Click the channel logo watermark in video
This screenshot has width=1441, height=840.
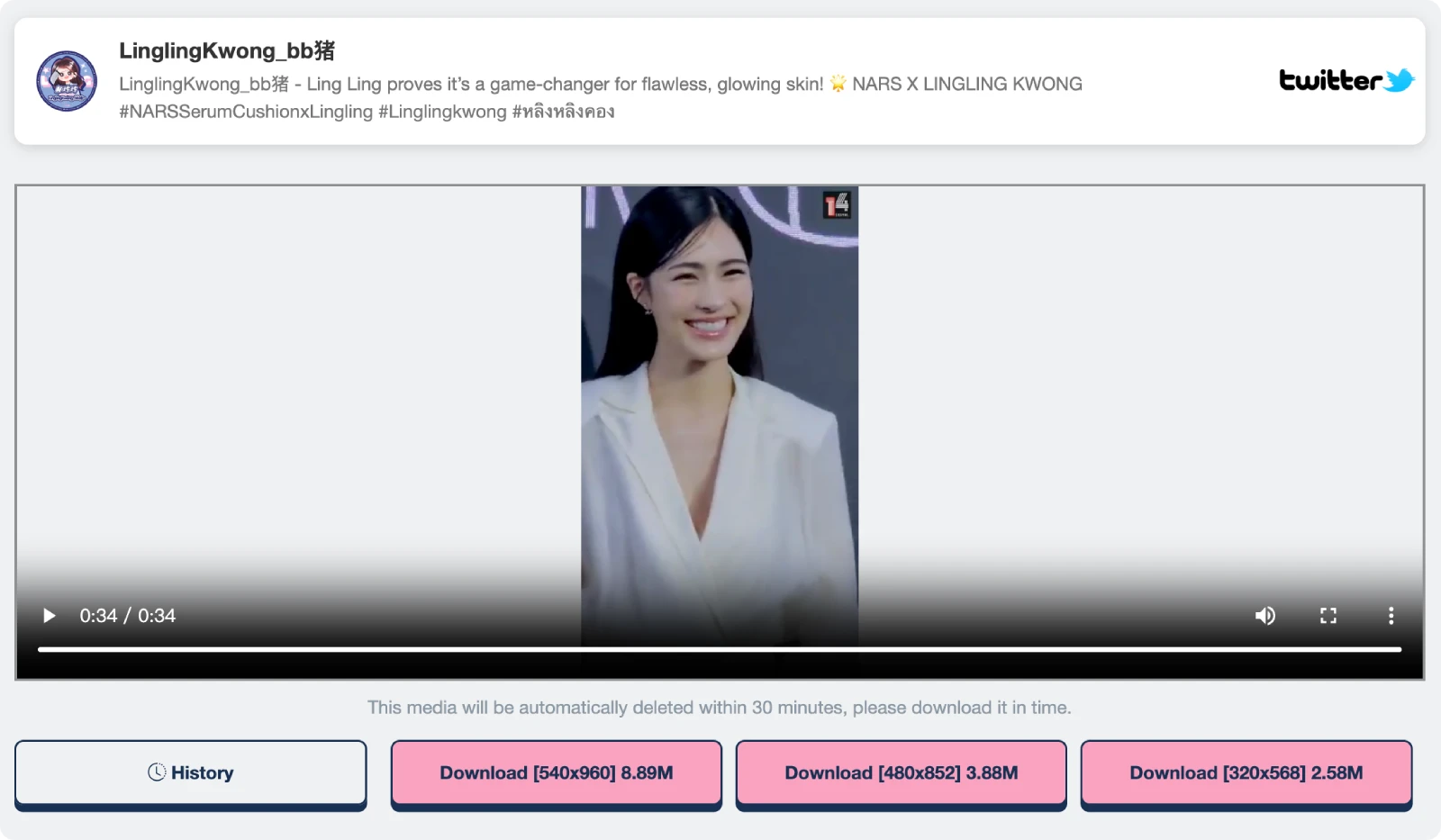click(837, 205)
